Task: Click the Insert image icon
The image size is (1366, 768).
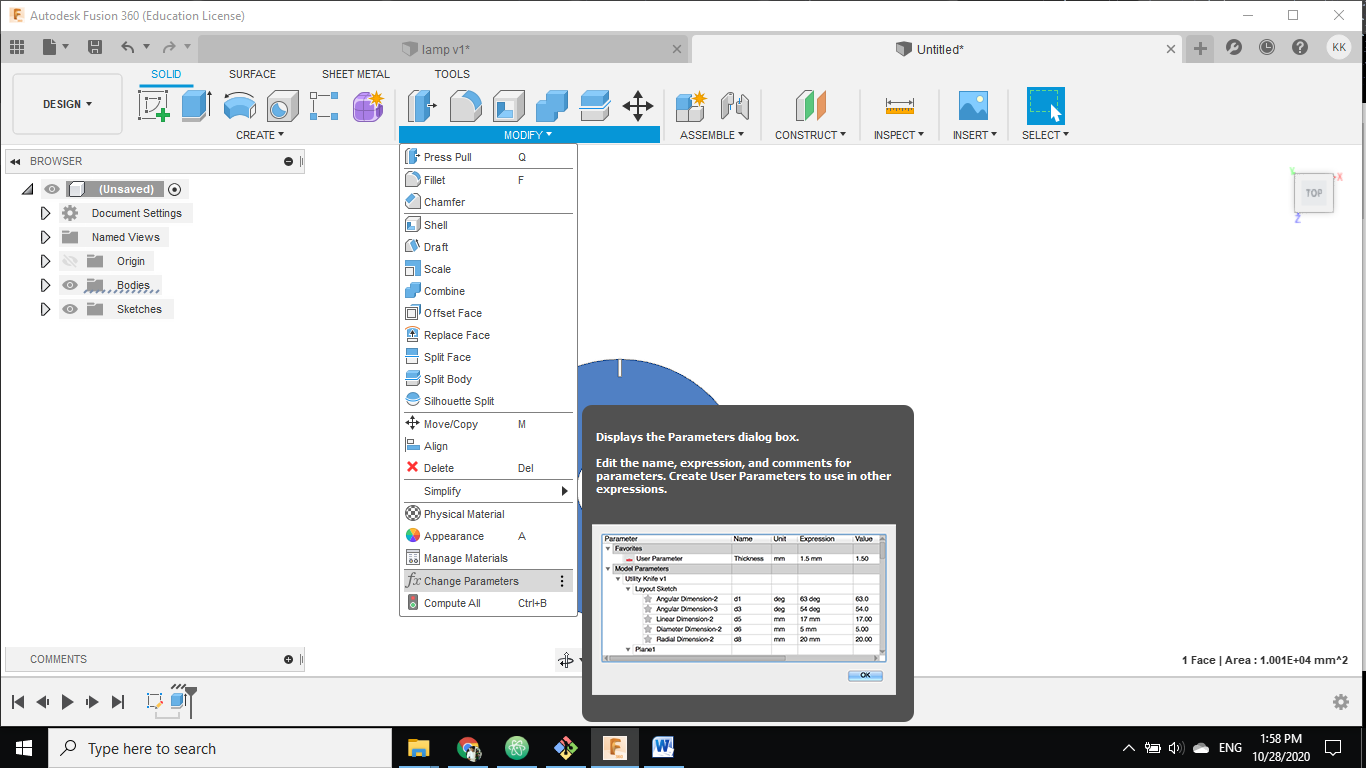Action: coord(973,105)
